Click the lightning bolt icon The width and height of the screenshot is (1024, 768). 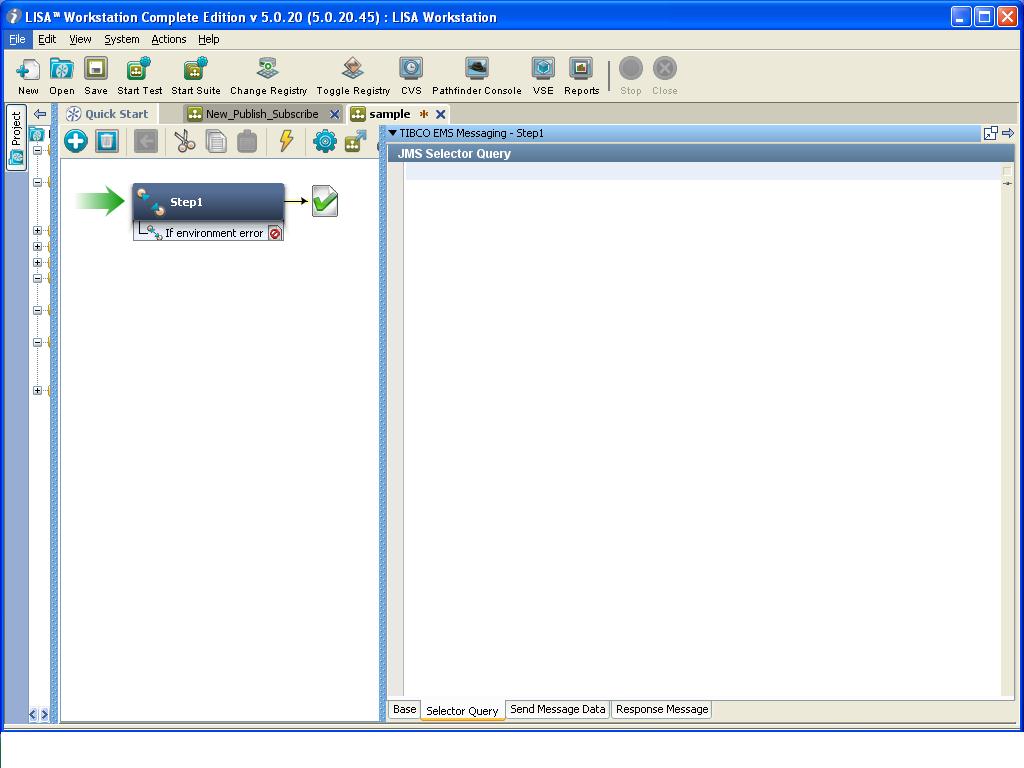(286, 140)
